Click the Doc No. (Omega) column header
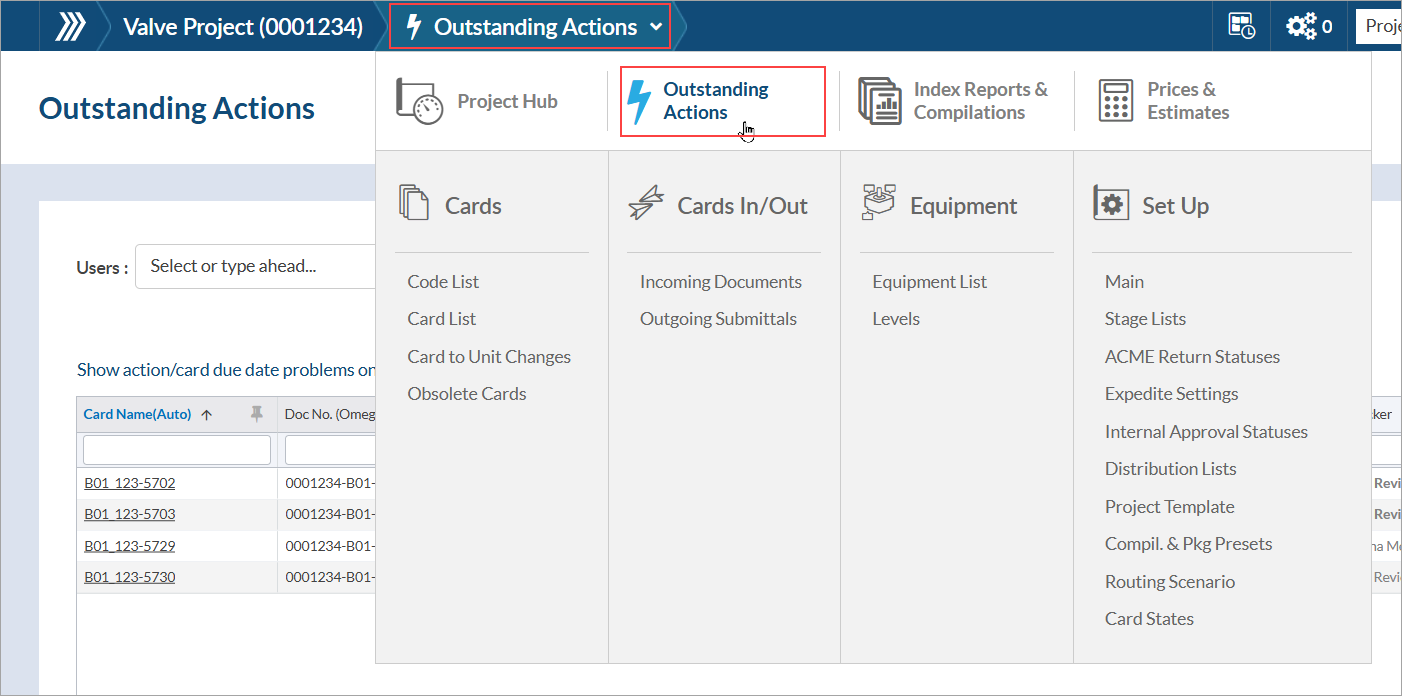 click(330, 414)
